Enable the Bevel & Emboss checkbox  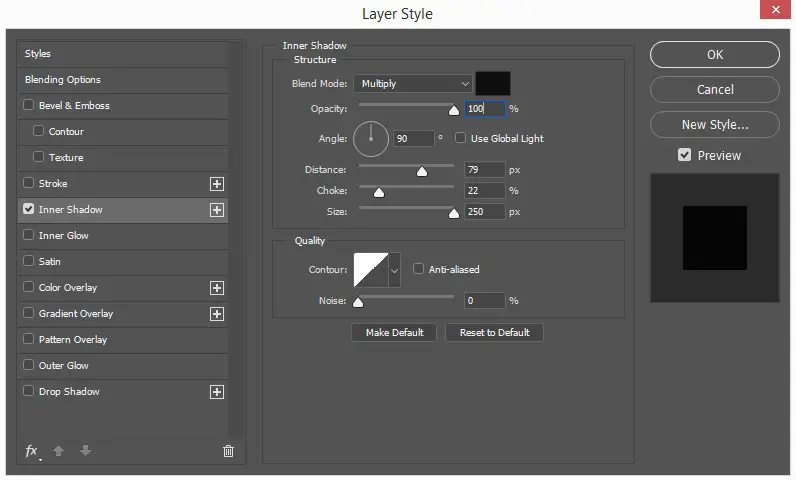tap(28, 105)
